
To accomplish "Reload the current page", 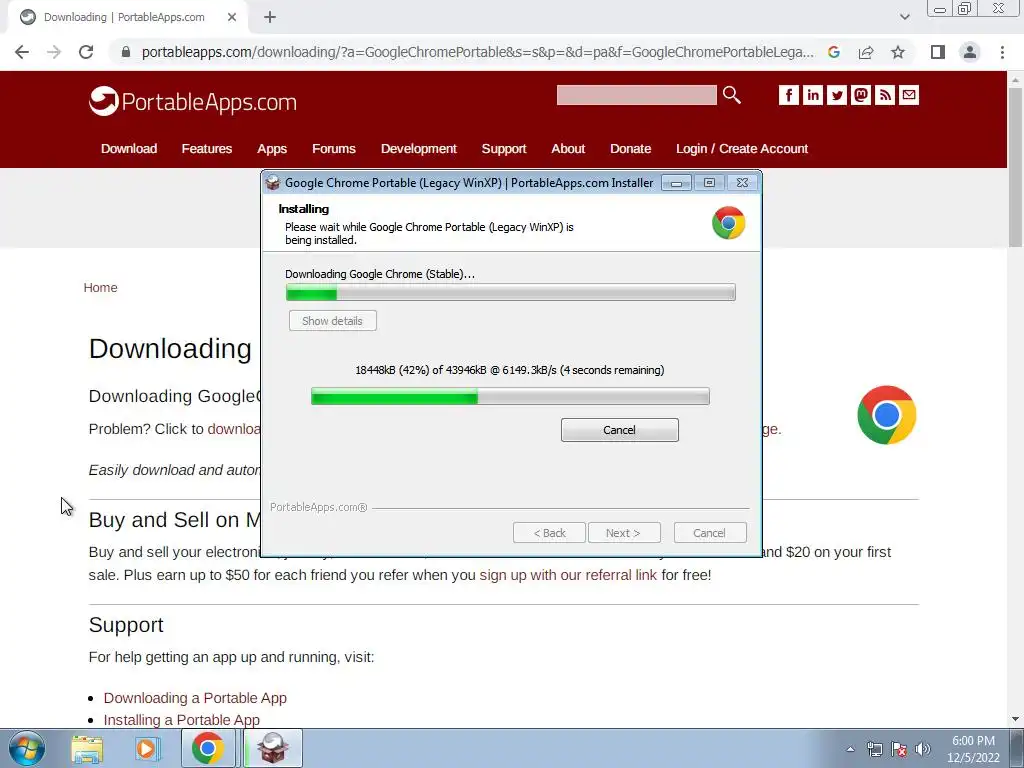I will pyautogui.click(x=86, y=52).
